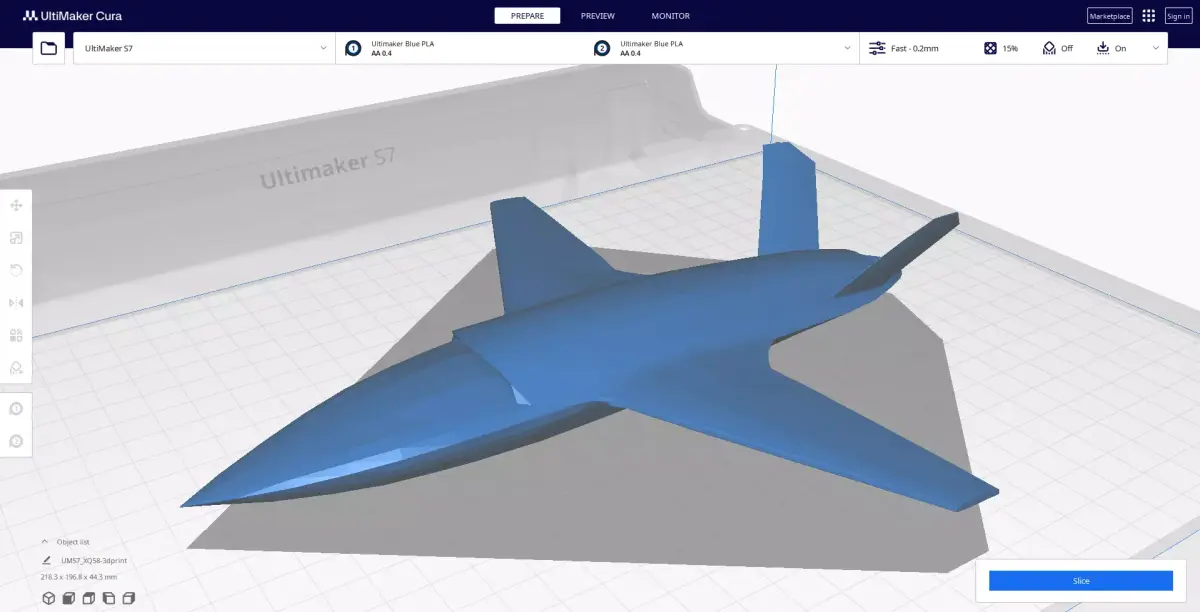1200x612 pixels.
Task: Switch to top view icon
Action: coord(88,598)
